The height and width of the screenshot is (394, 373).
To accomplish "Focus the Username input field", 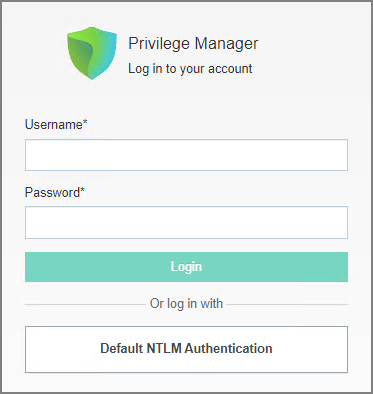I will [x=186, y=155].
